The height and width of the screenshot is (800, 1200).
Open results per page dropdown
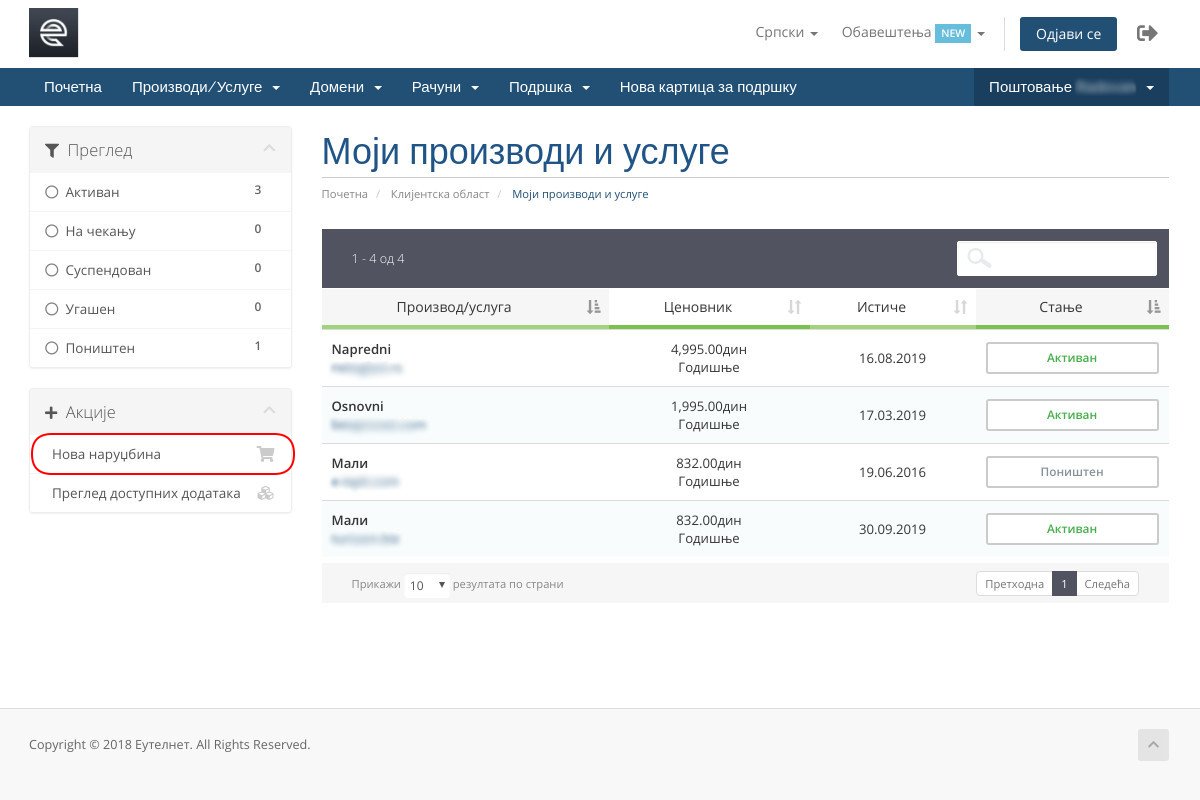pos(427,585)
